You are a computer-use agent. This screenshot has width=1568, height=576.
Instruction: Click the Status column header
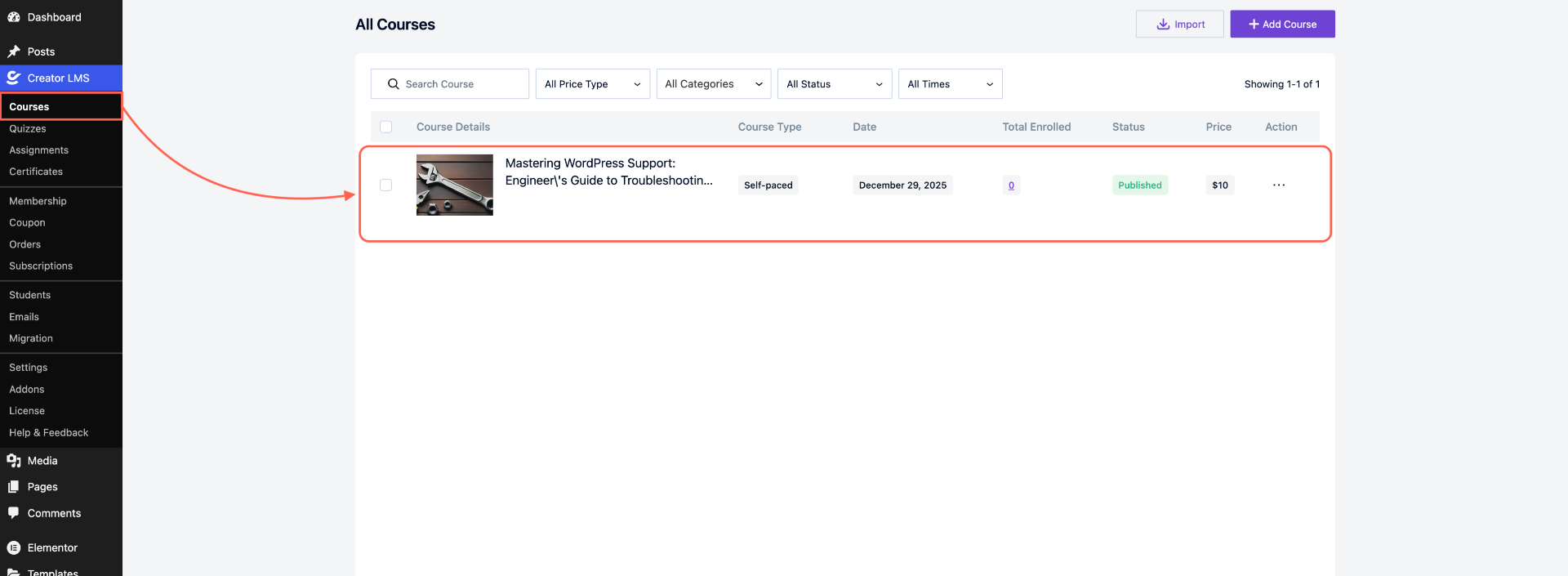1128,127
